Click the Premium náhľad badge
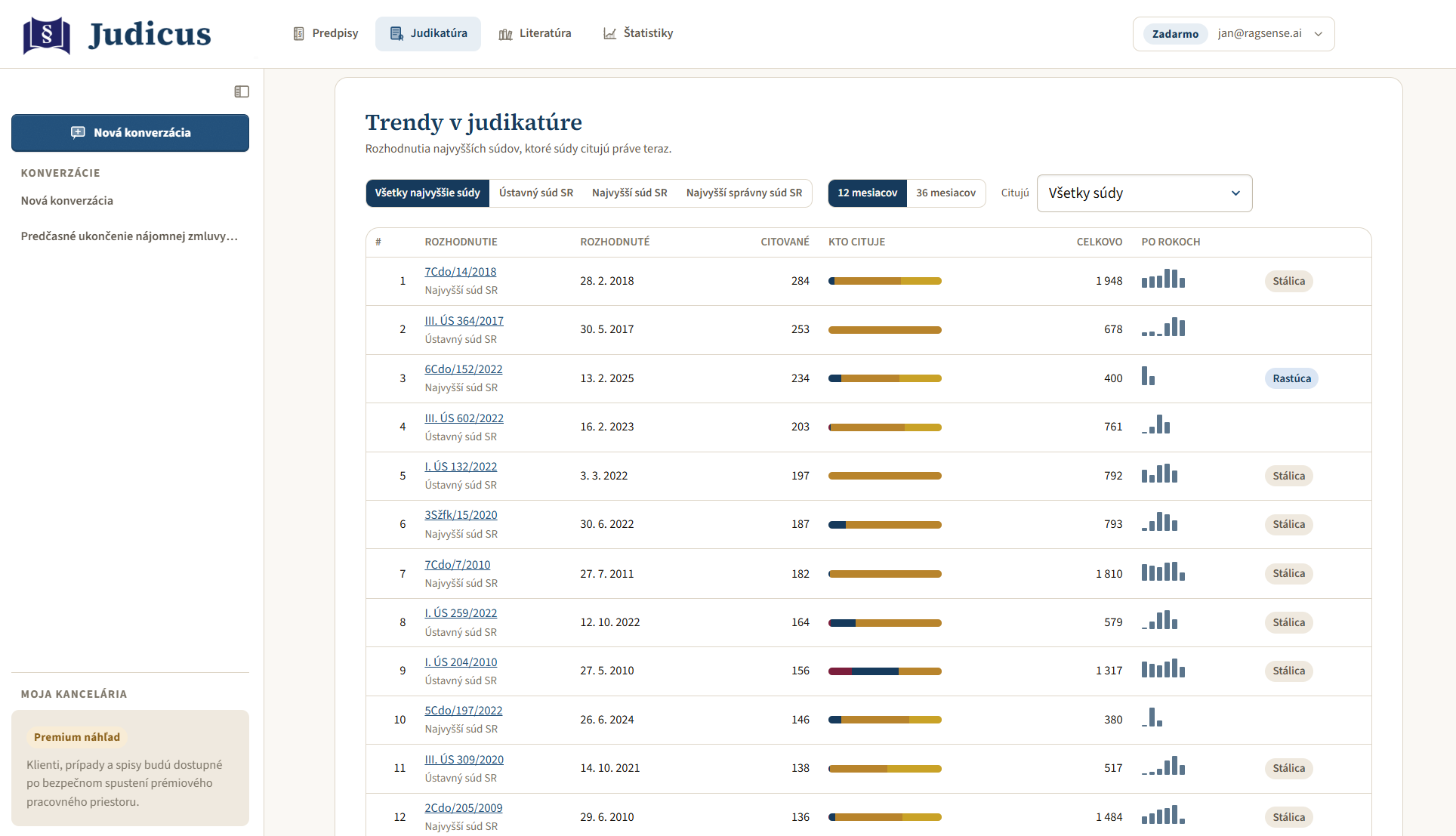1456x836 pixels. [77, 737]
